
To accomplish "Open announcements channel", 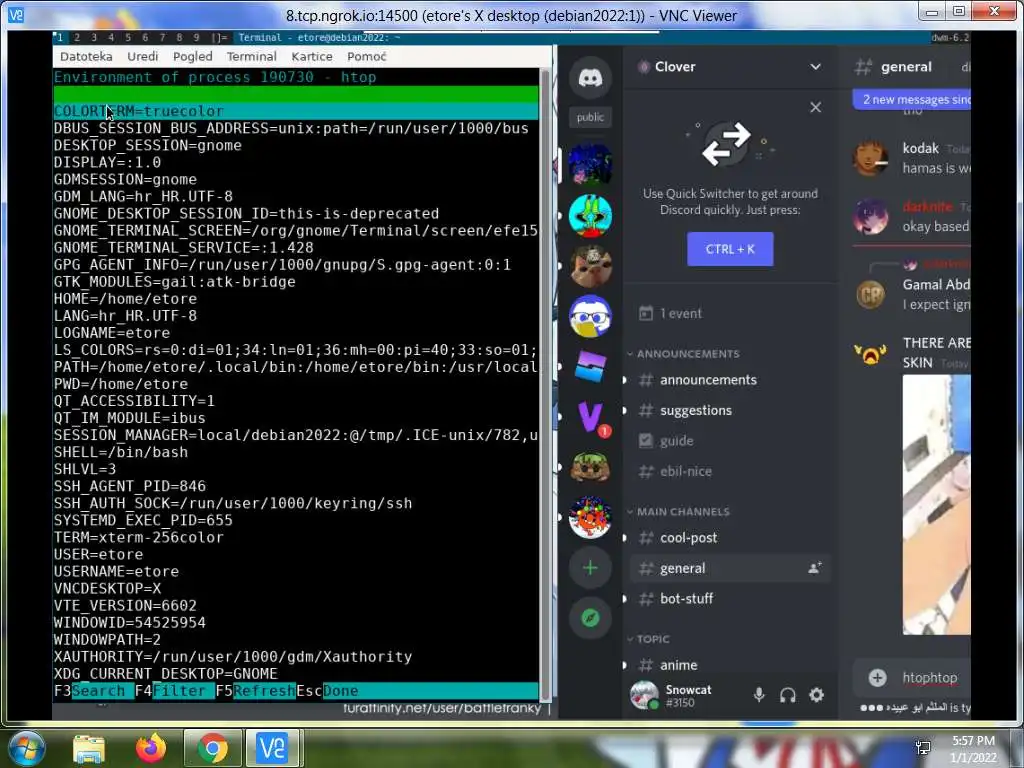I will click(x=728, y=380).
